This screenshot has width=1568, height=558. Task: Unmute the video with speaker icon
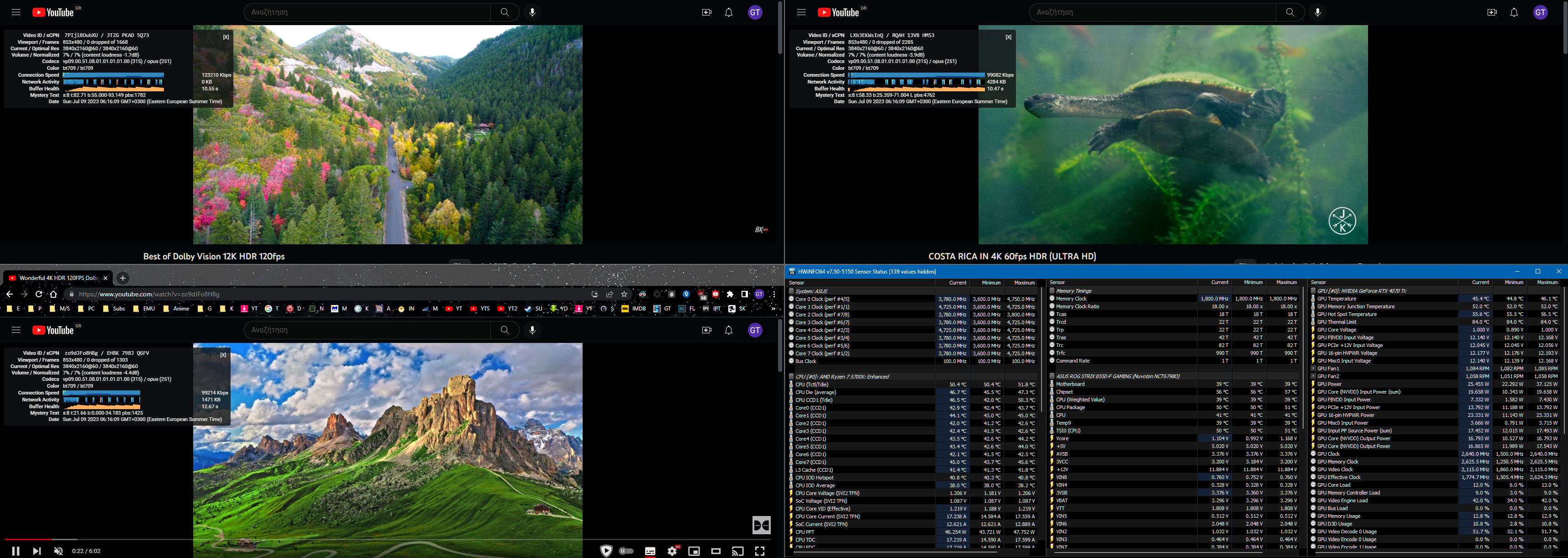click(58, 551)
